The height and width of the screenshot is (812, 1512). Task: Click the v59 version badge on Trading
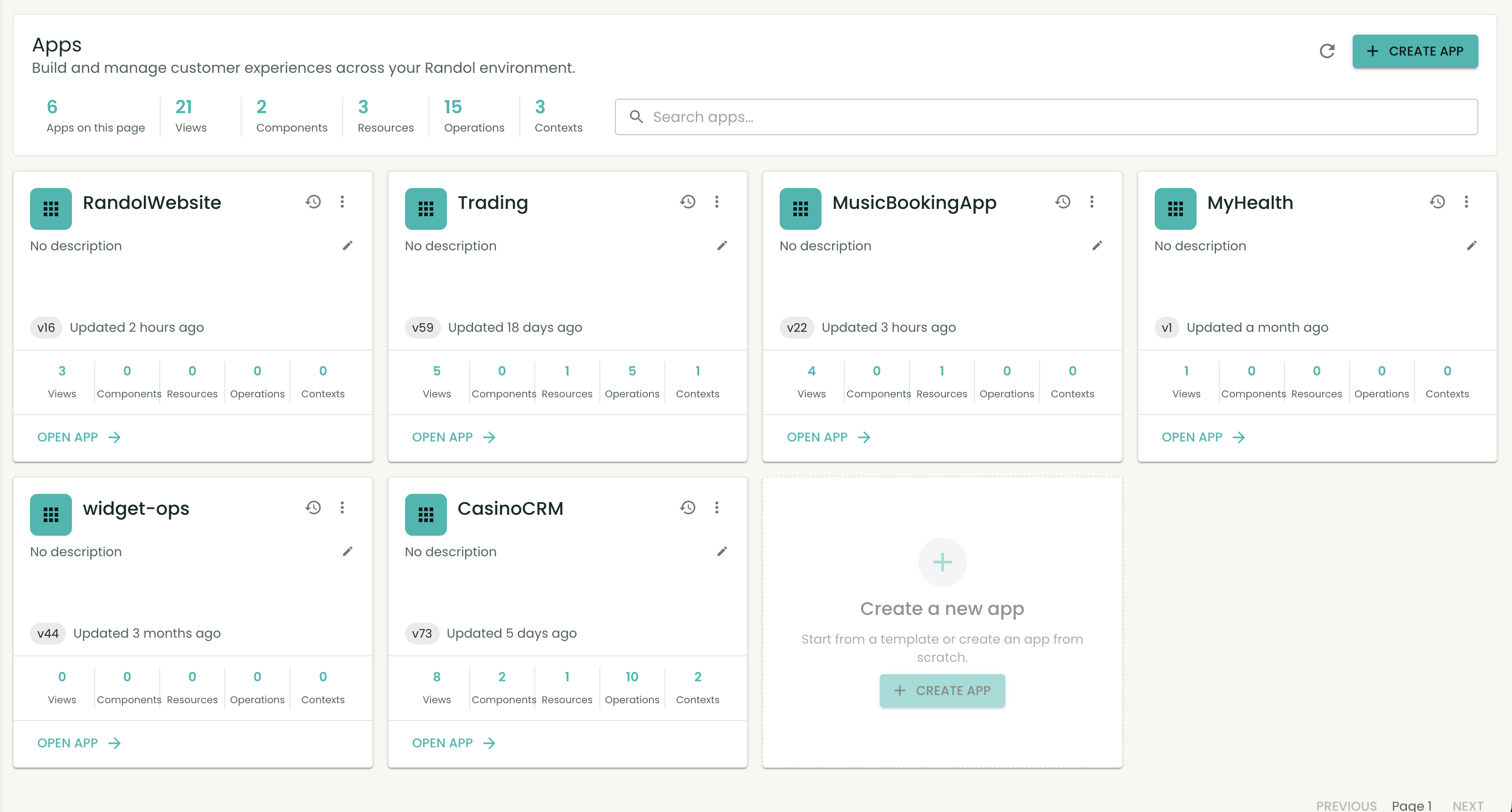423,327
